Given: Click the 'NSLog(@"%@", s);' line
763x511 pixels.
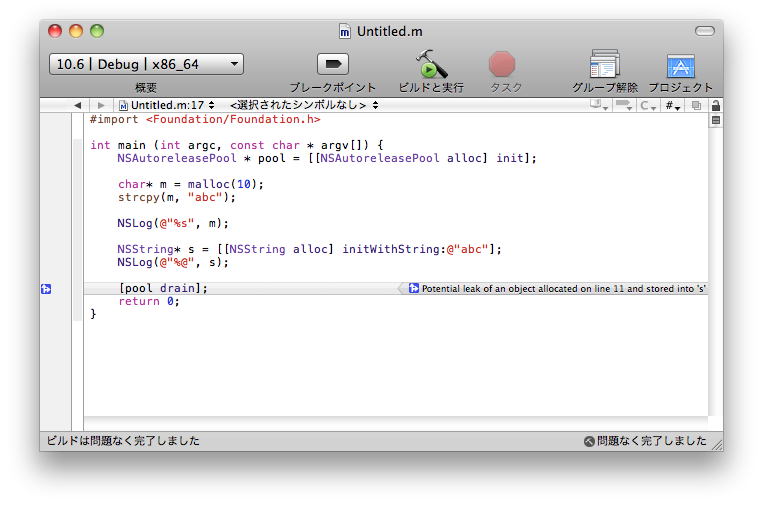Looking at the screenshot, I should pos(173,262).
